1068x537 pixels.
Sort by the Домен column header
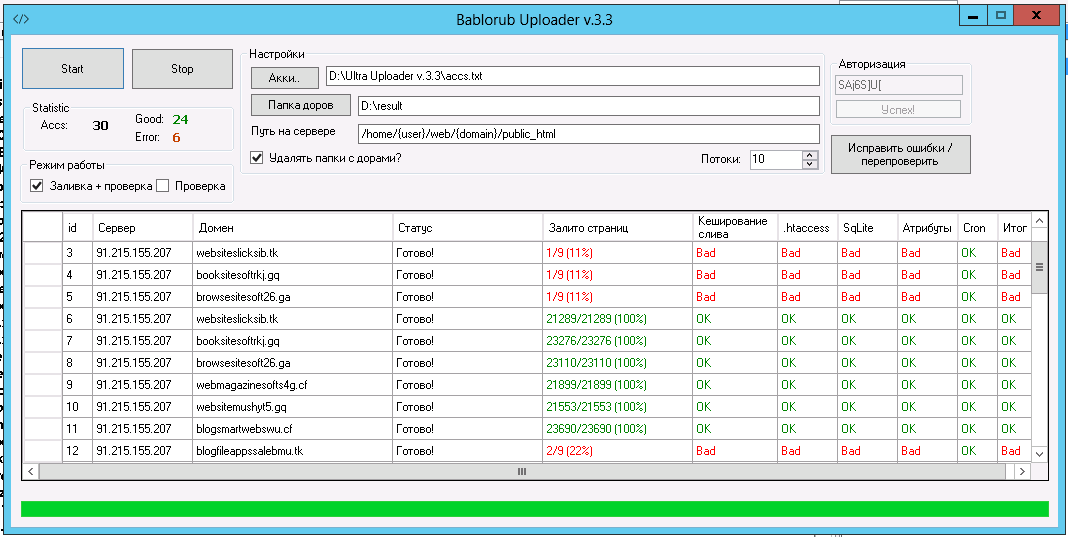tap(292, 228)
